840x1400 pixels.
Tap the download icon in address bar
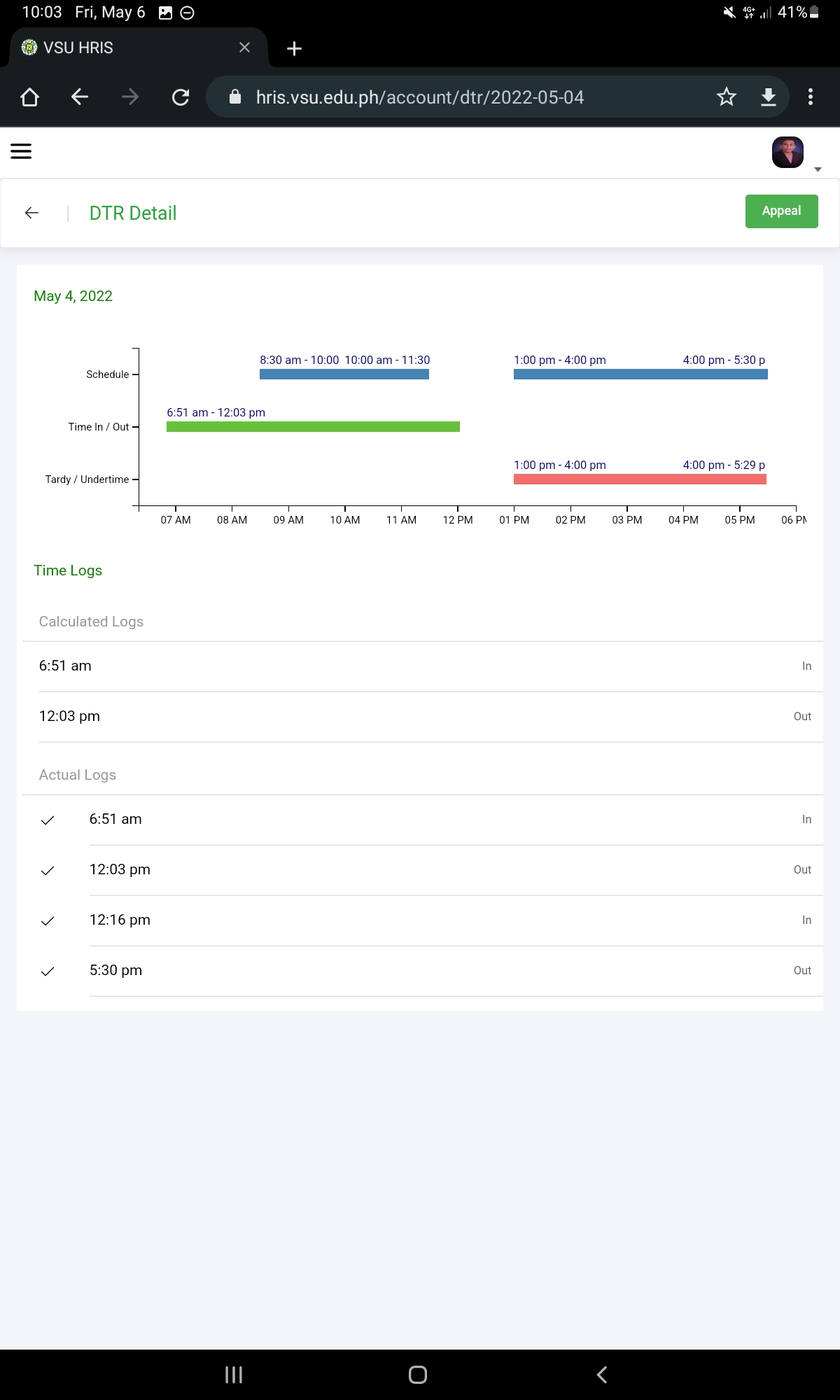(768, 97)
